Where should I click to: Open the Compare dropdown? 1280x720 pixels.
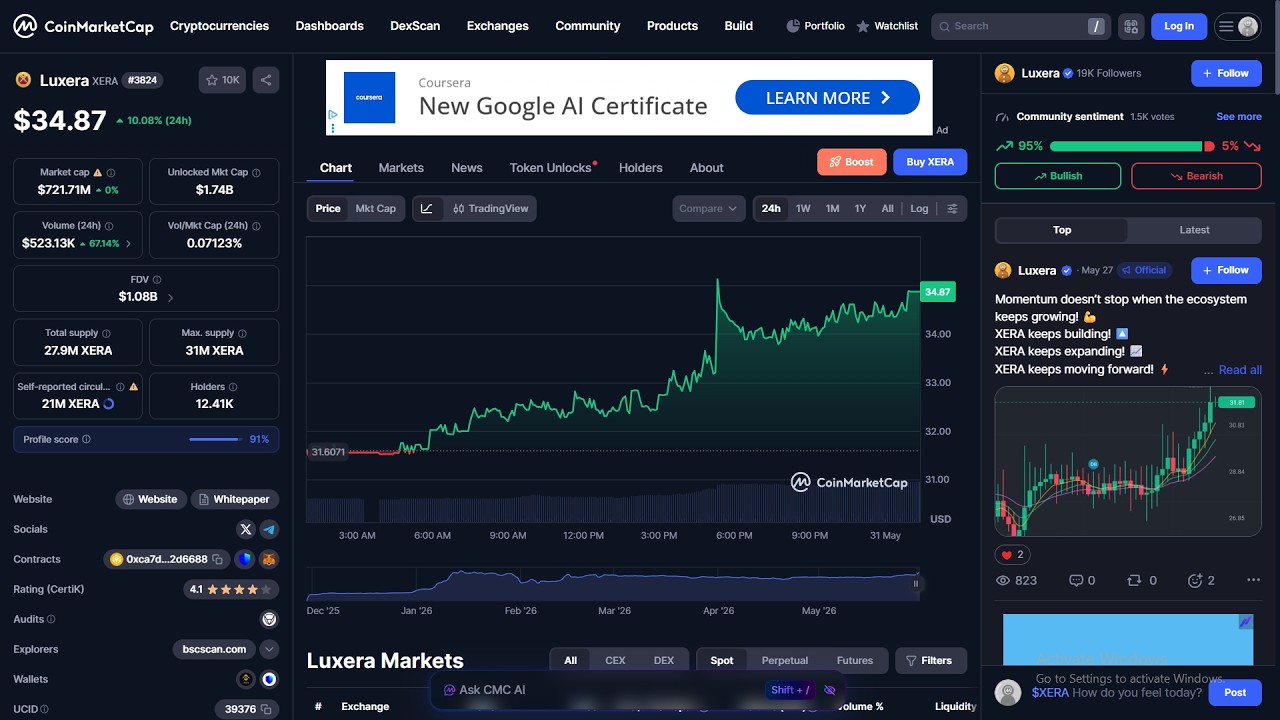click(x=709, y=208)
